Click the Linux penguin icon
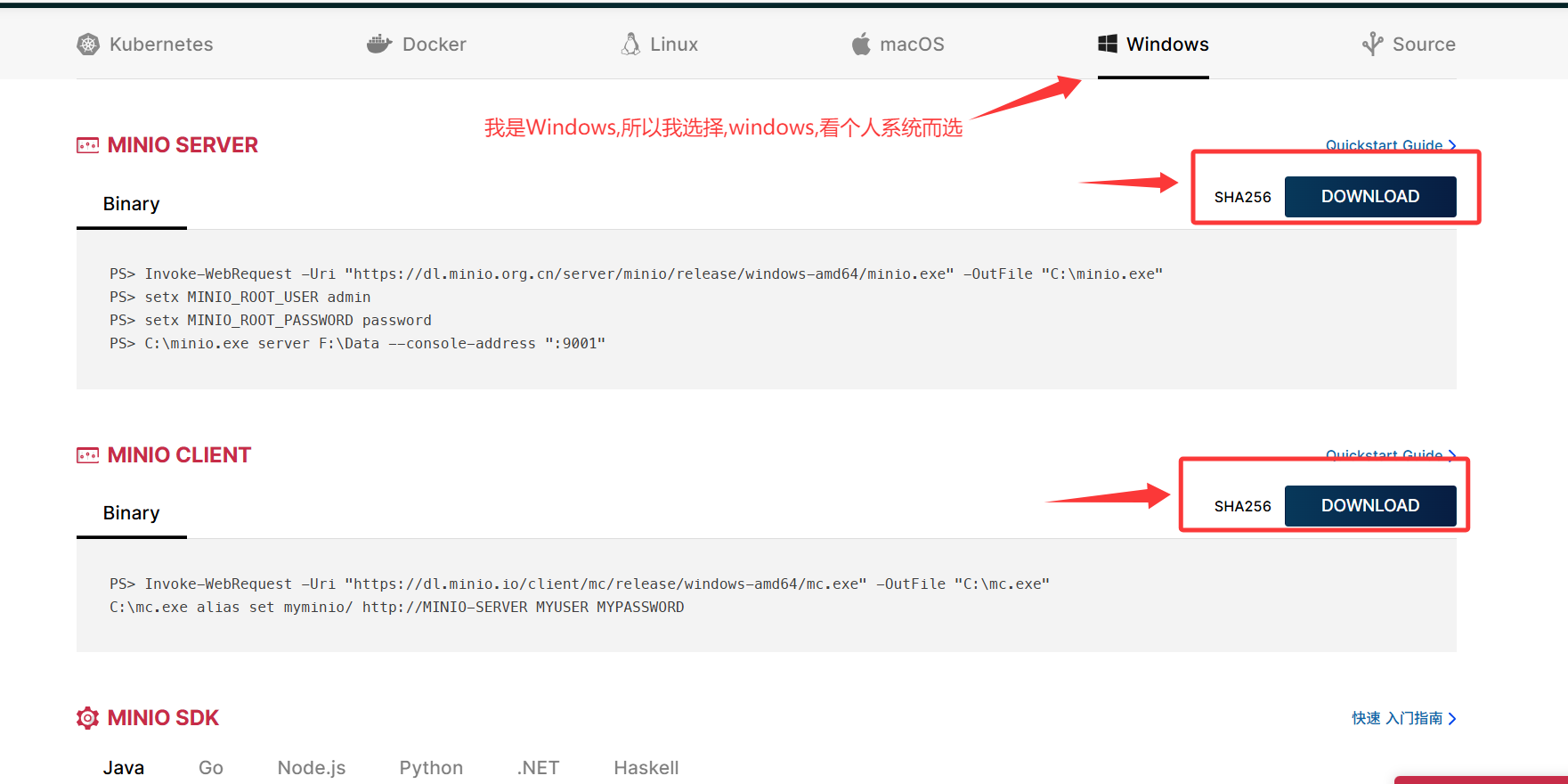This screenshot has height=784, width=1568. pos(630,44)
